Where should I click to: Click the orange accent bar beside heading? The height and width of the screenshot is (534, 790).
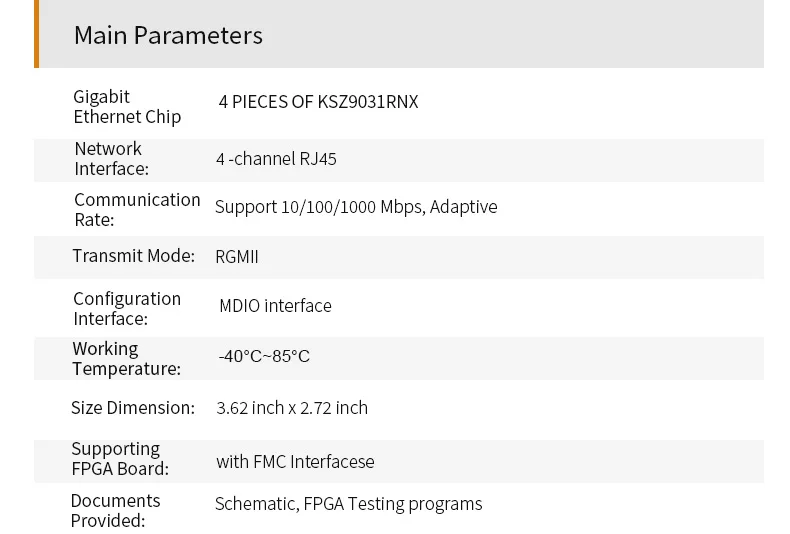[37, 34]
